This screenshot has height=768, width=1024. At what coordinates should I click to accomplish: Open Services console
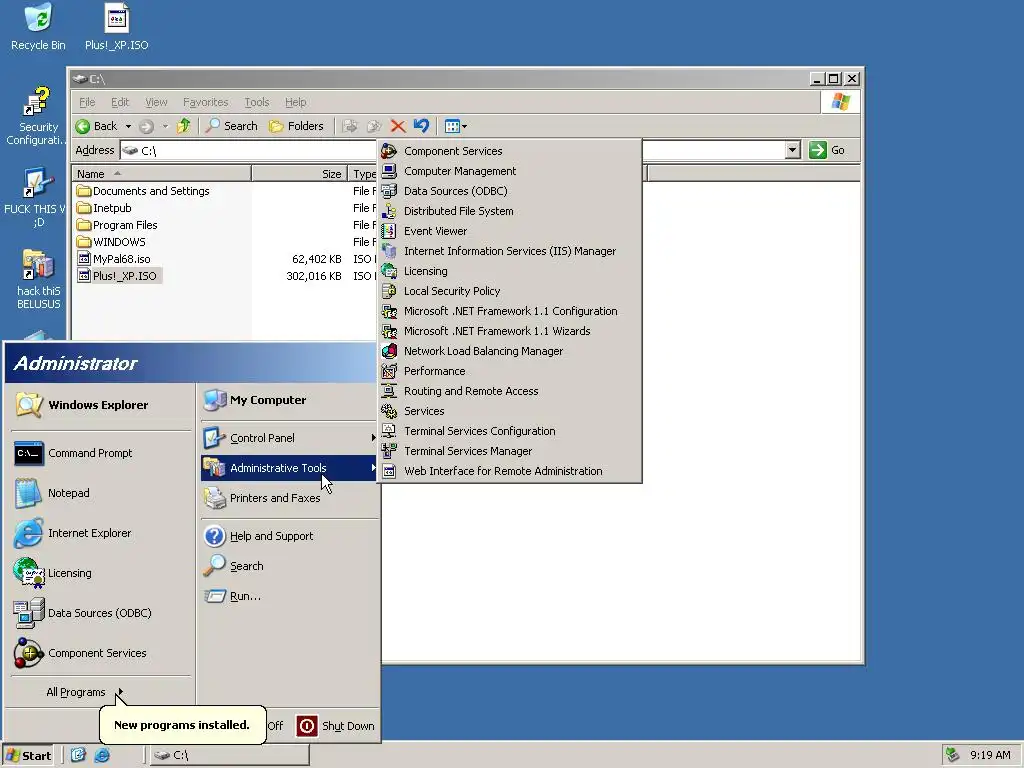tap(509, 411)
